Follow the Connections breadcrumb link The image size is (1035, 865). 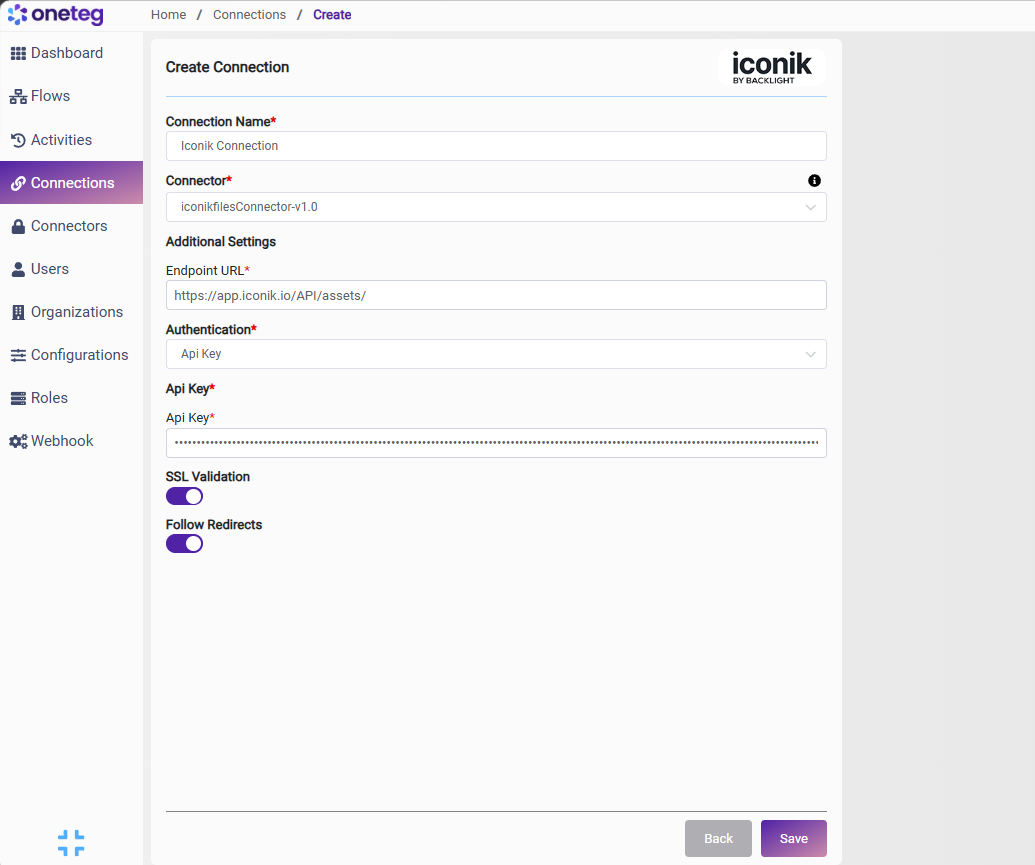tap(250, 15)
